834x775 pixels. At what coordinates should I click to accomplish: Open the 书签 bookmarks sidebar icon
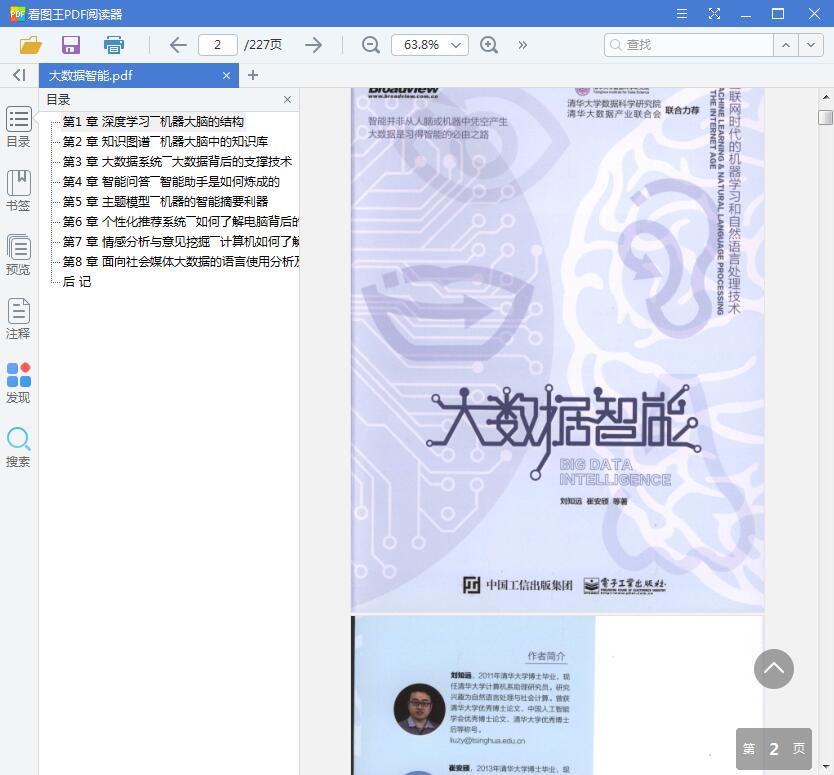[x=19, y=190]
